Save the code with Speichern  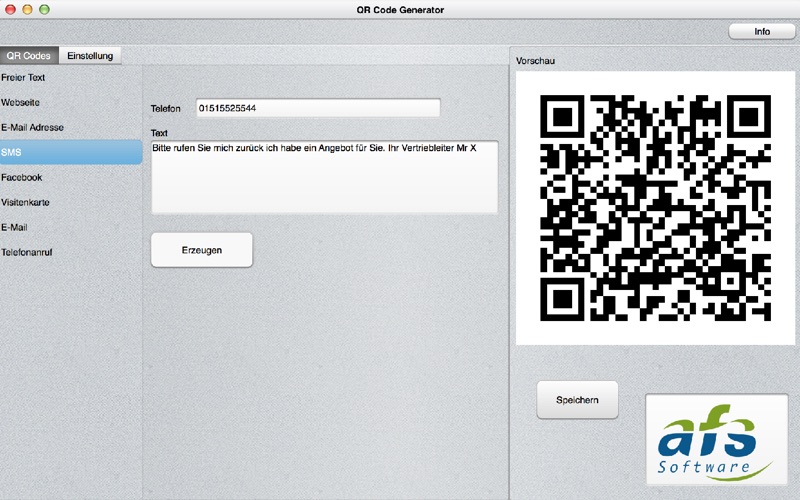click(577, 400)
